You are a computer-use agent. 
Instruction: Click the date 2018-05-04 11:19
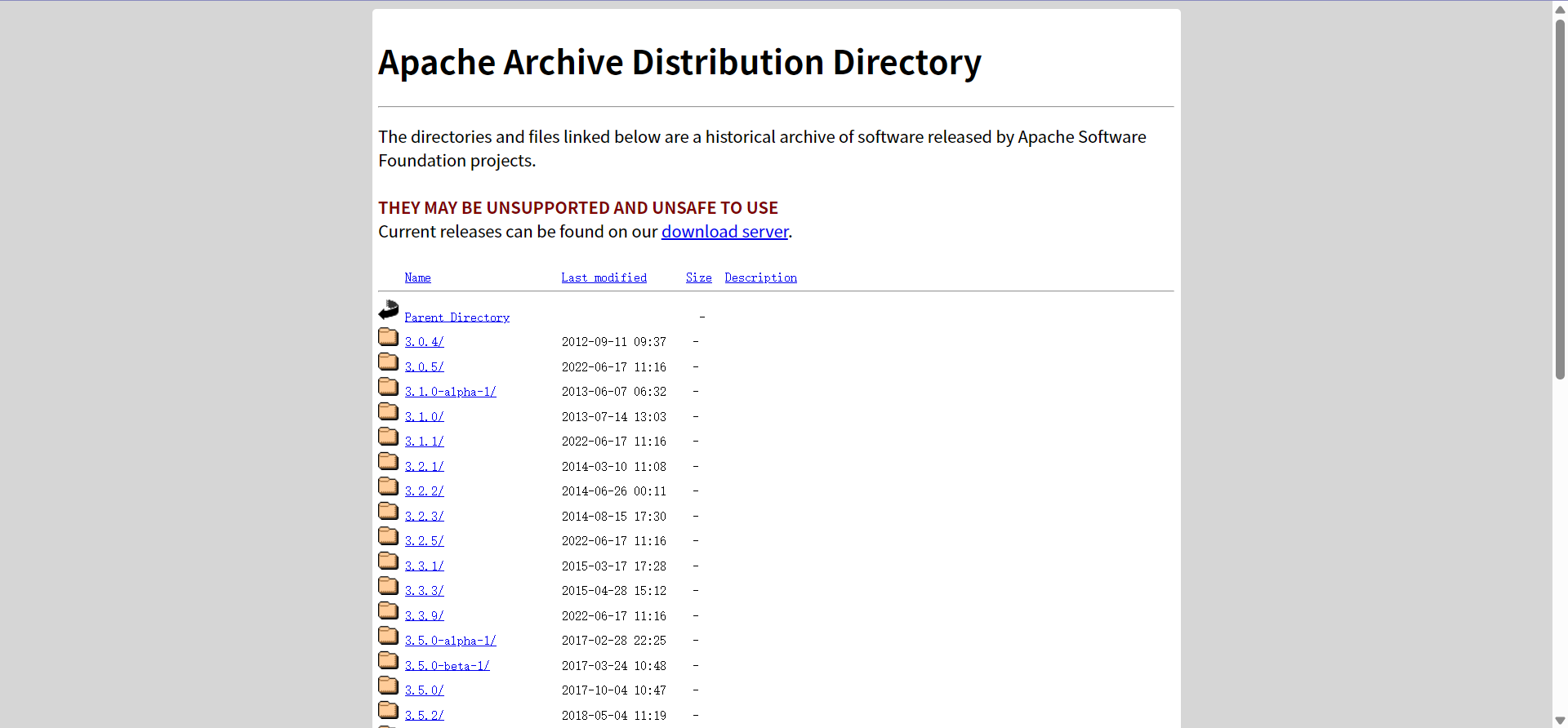[x=613, y=716]
